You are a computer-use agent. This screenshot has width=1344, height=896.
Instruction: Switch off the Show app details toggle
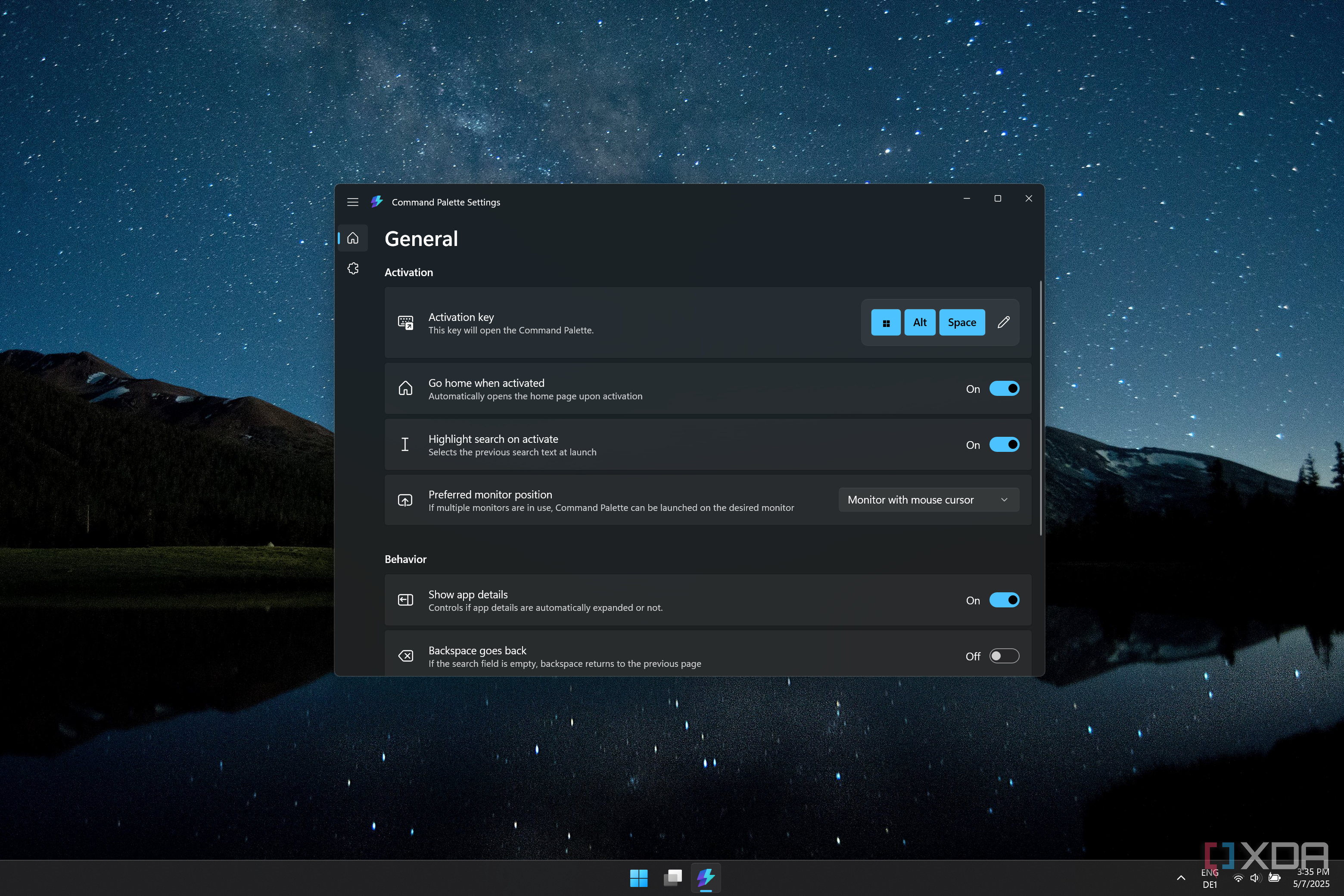(x=1004, y=600)
